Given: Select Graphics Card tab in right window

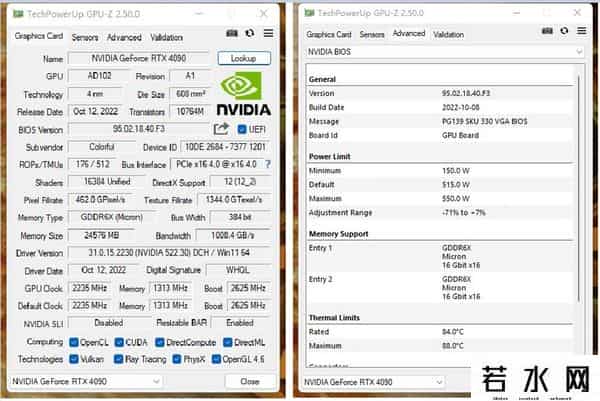Looking at the screenshot, I should pyautogui.click(x=329, y=34).
